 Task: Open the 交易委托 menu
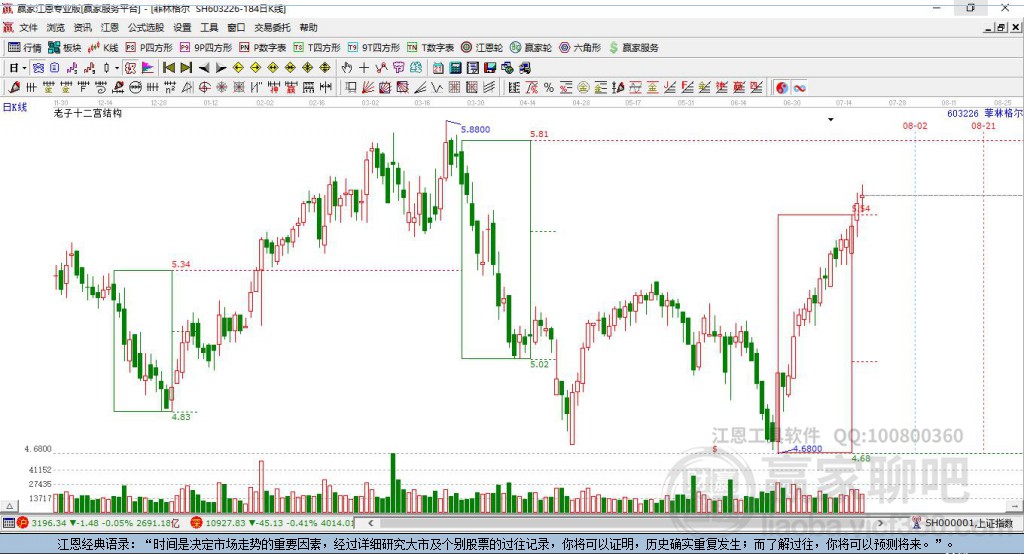(x=272, y=27)
